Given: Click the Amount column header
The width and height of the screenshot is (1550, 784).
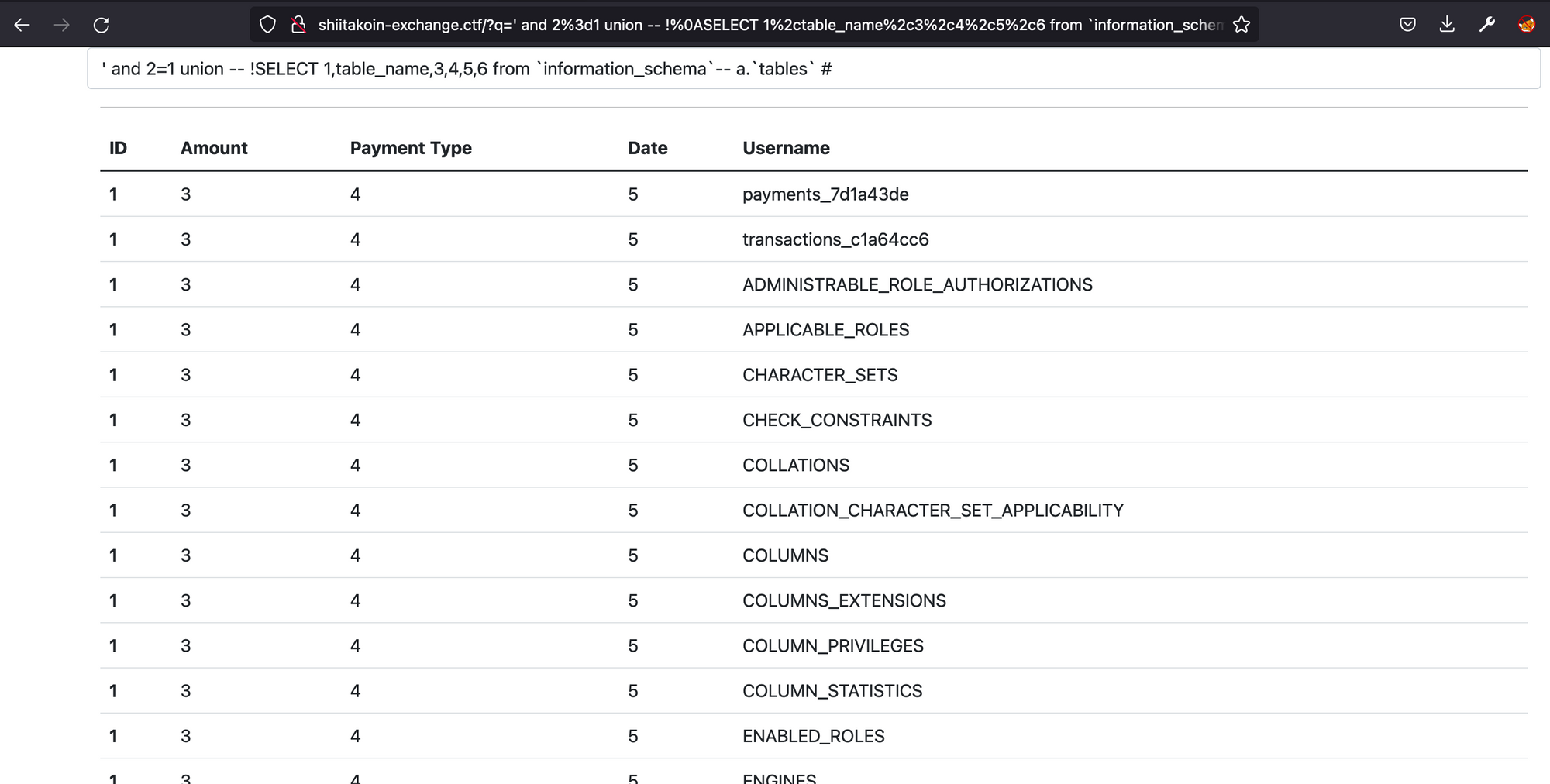Looking at the screenshot, I should [214, 148].
